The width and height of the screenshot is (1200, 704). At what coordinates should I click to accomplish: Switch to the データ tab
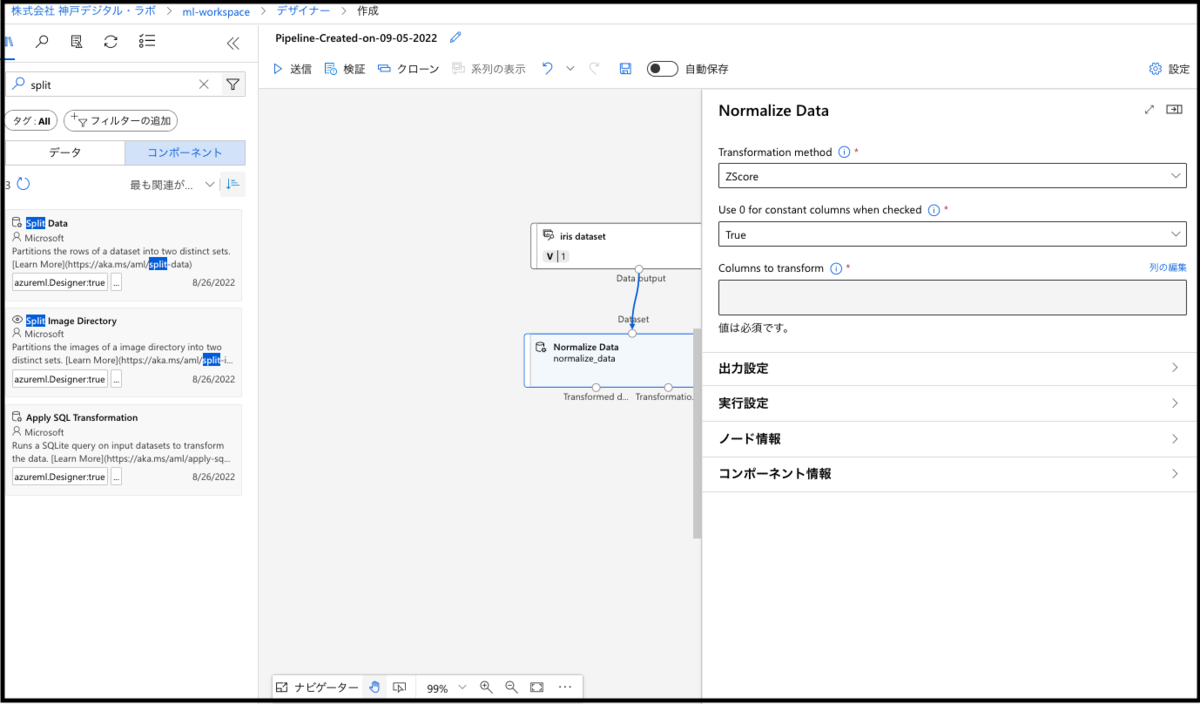65,153
